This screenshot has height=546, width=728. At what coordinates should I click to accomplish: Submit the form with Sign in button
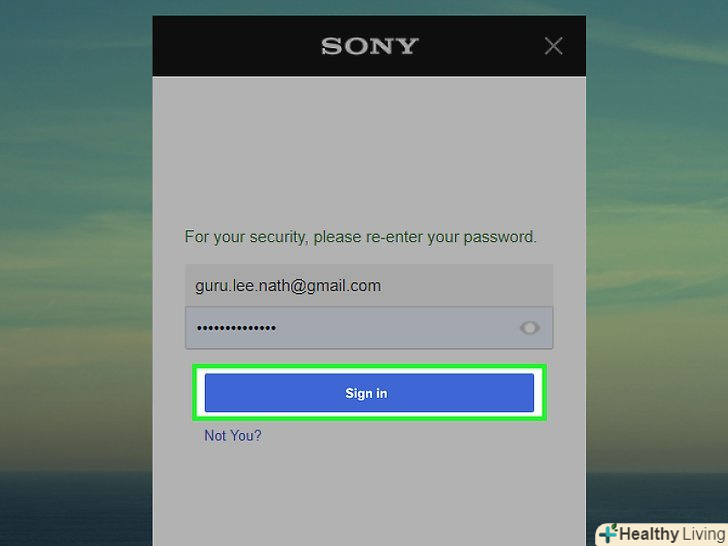pyautogui.click(x=369, y=393)
